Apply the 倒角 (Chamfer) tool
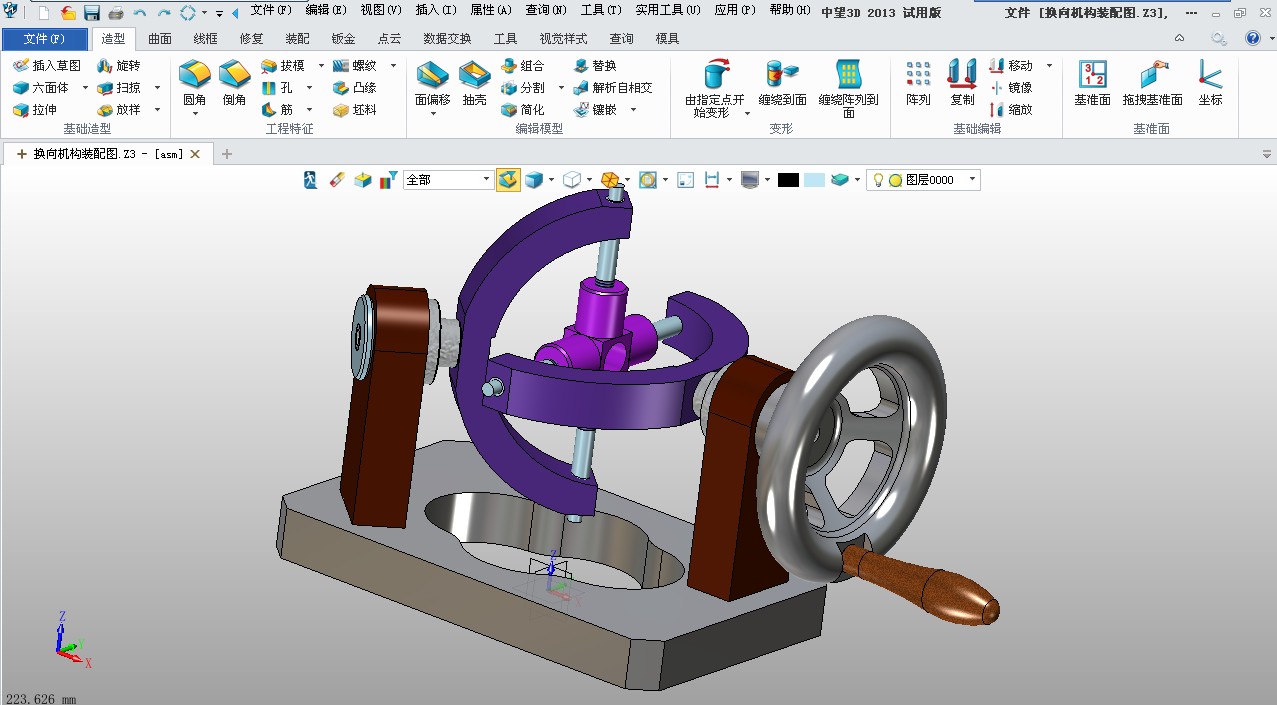Viewport: 1277px width, 705px height. tap(235, 83)
